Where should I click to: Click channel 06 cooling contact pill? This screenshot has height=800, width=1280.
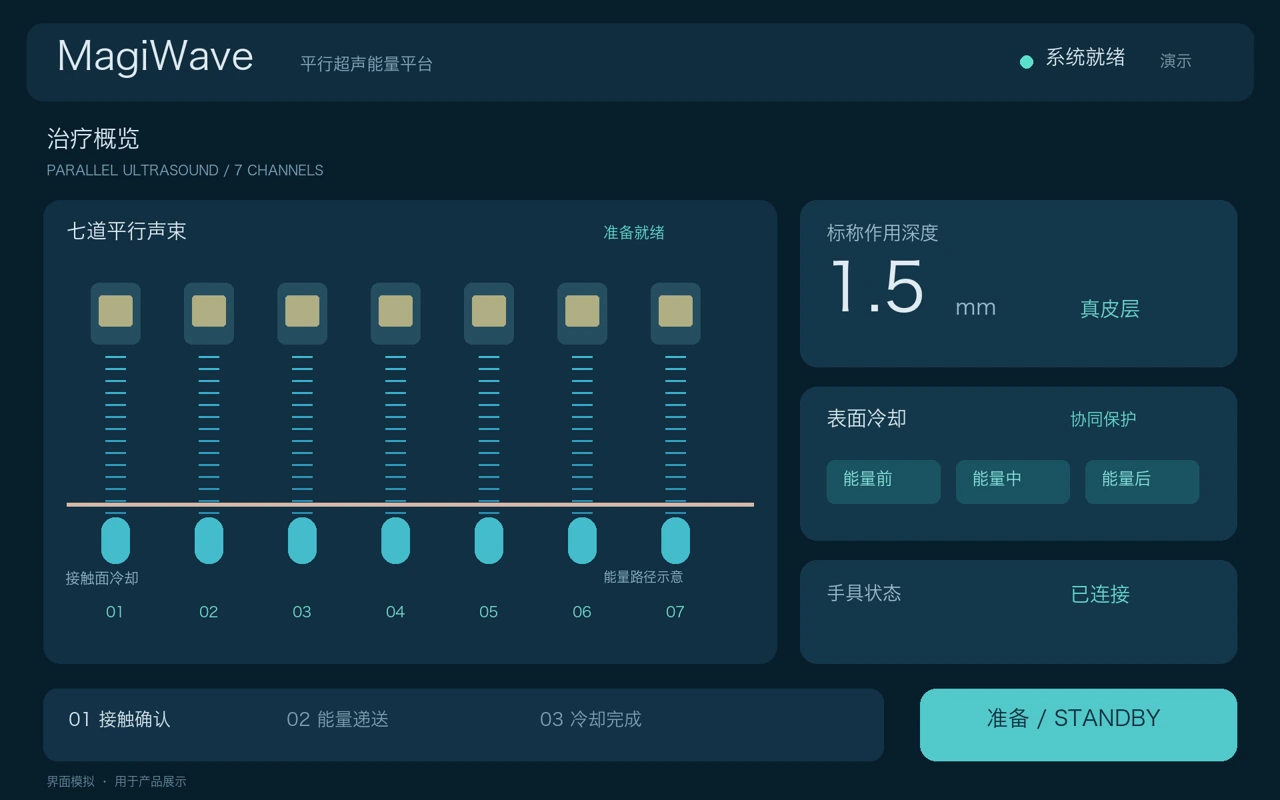click(582, 540)
